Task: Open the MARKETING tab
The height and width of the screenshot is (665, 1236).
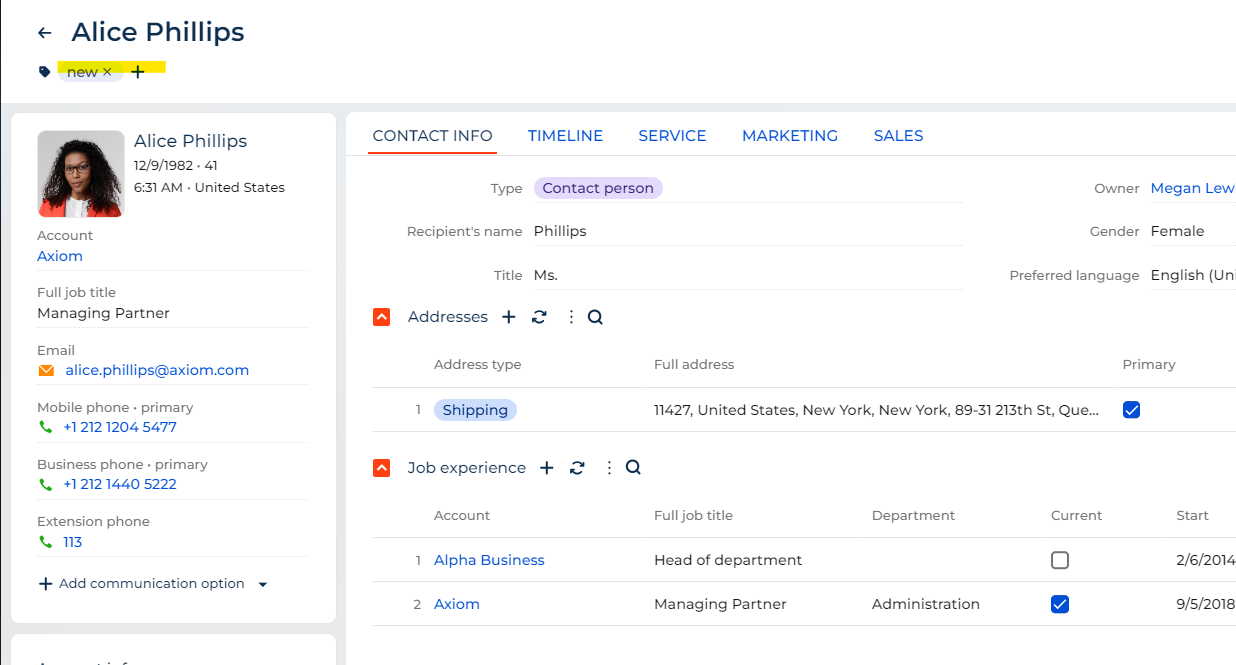Action: pyautogui.click(x=790, y=136)
